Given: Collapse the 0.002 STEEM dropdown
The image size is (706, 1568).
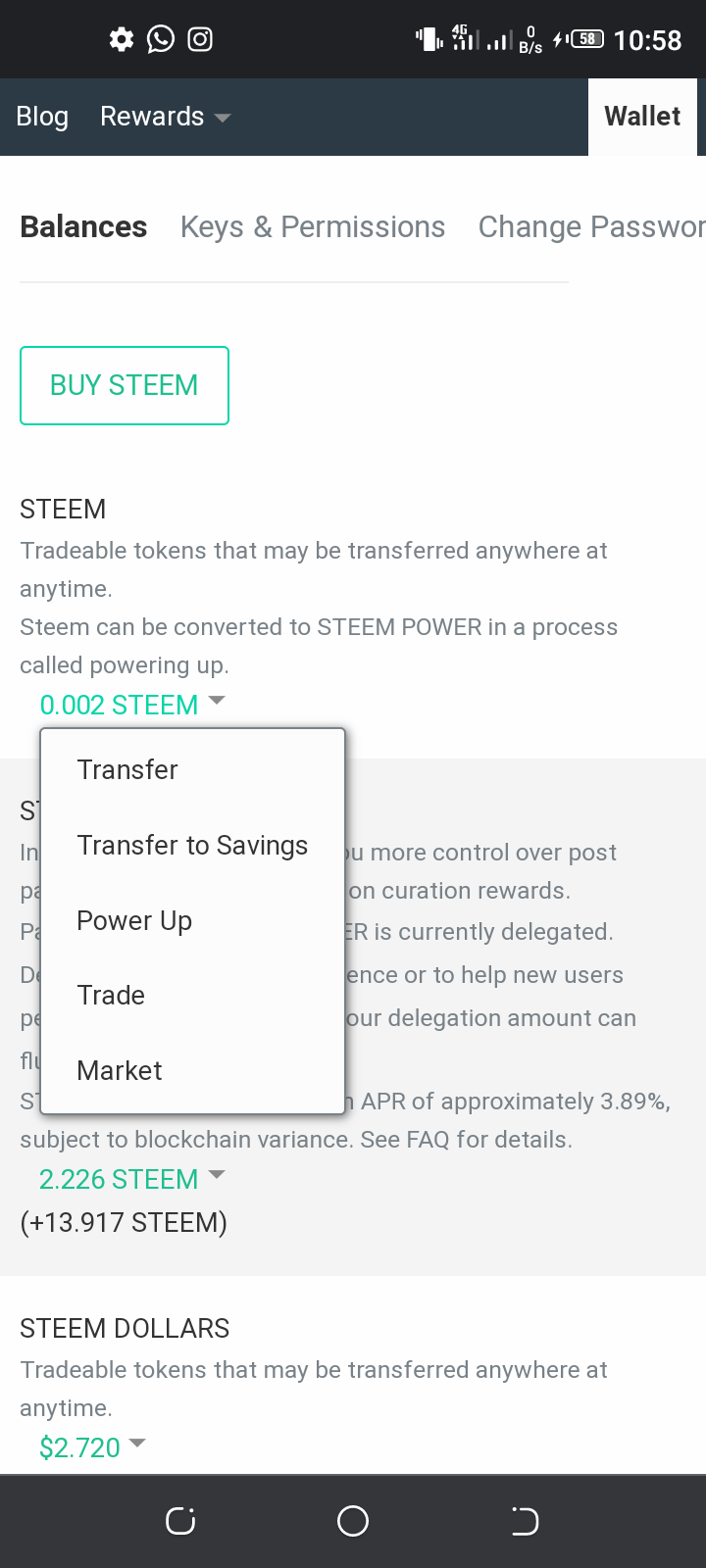Looking at the screenshot, I should coord(132,705).
